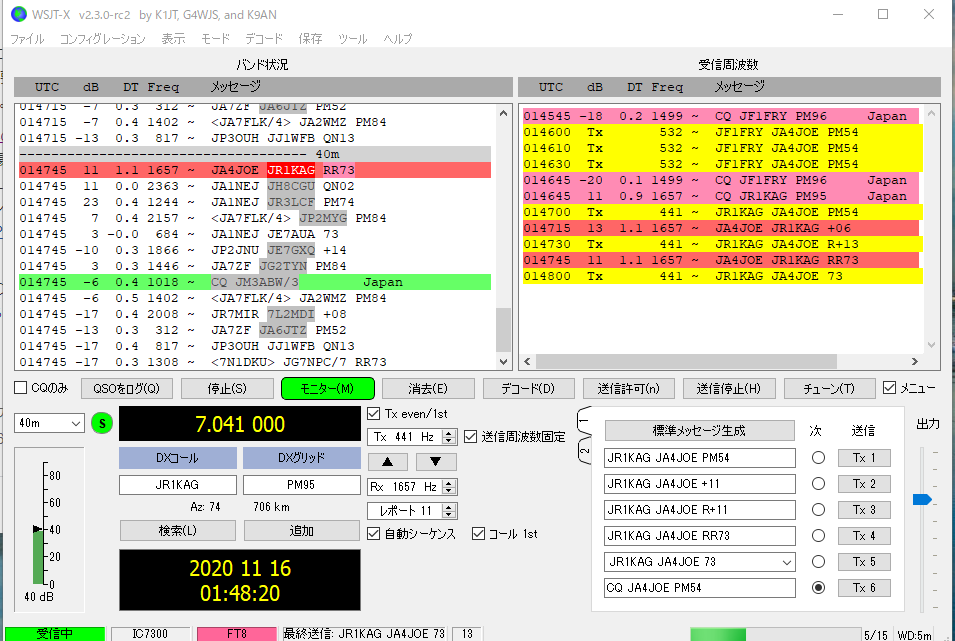Click the Rx 1657 Hz frequency stepper
The image size is (955, 641).
pos(449,486)
